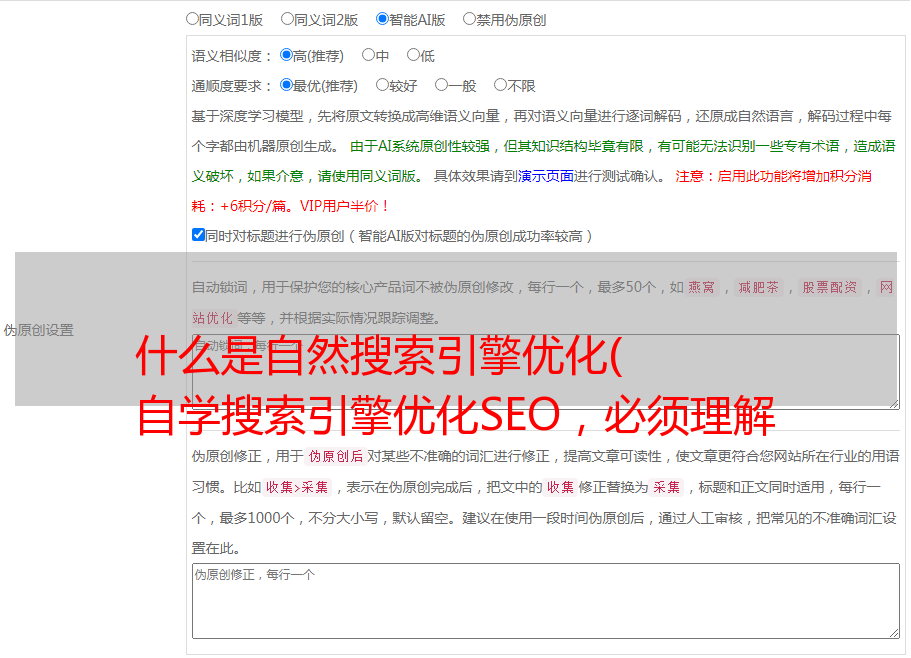Select 禁用伪原创 radio option
The width and height of the screenshot is (911, 658).
coord(469,19)
